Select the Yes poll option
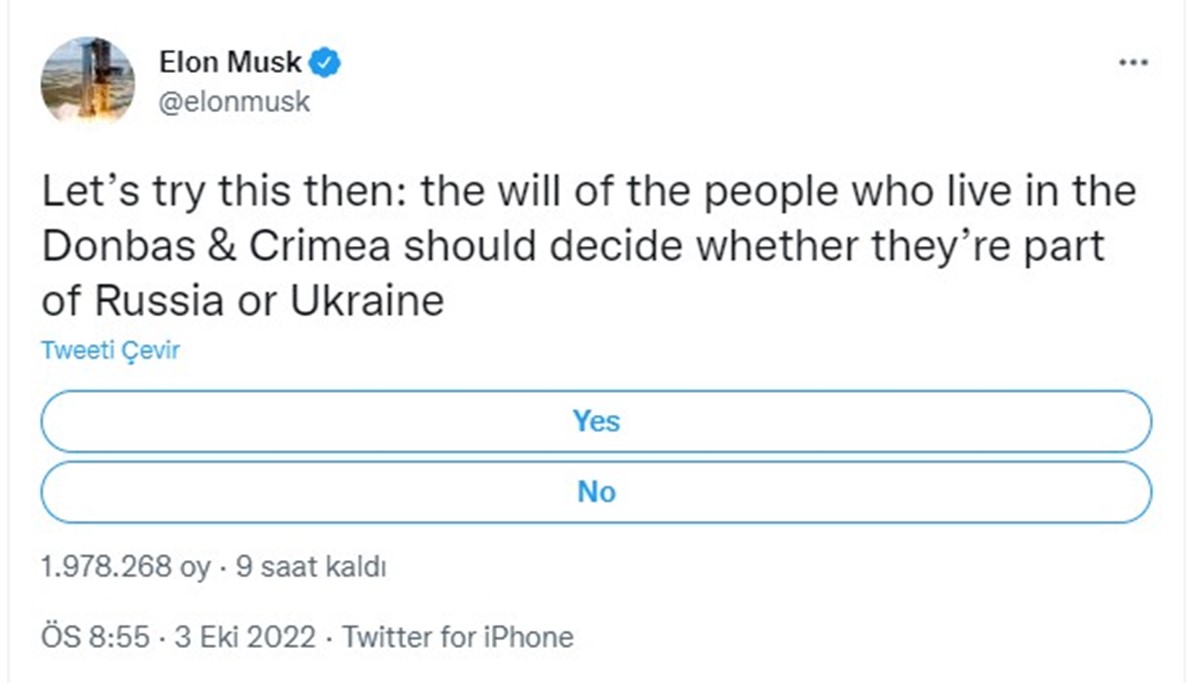Viewport: 1200px width, 683px height. 596,421
